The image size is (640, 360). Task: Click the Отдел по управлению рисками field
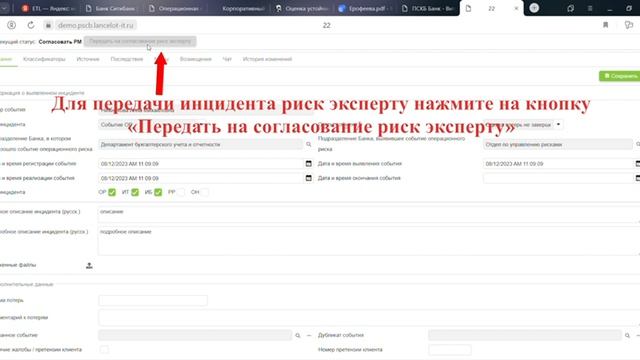pyautogui.click(x=558, y=144)
